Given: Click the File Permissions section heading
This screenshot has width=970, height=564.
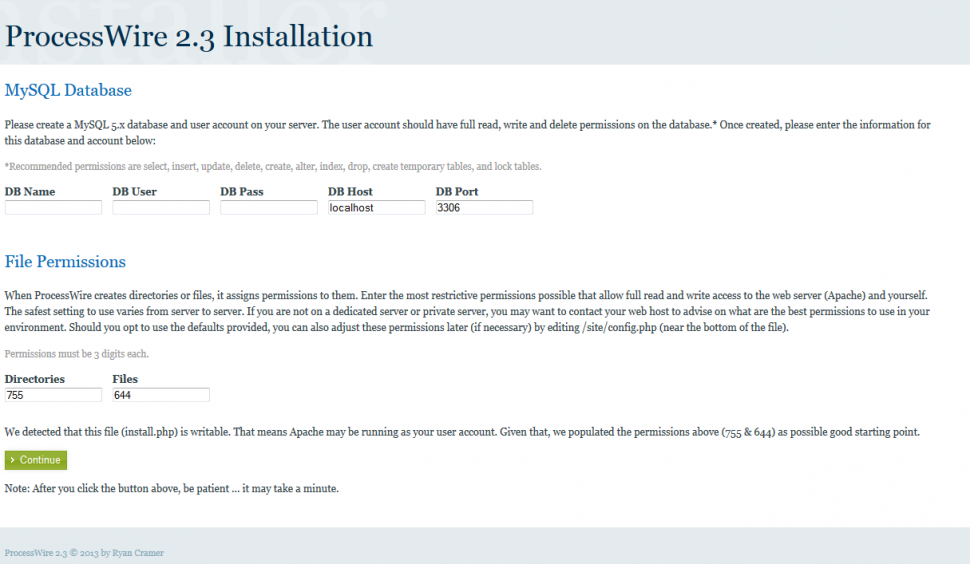Looking at the screenshot, I should [65, 262].
